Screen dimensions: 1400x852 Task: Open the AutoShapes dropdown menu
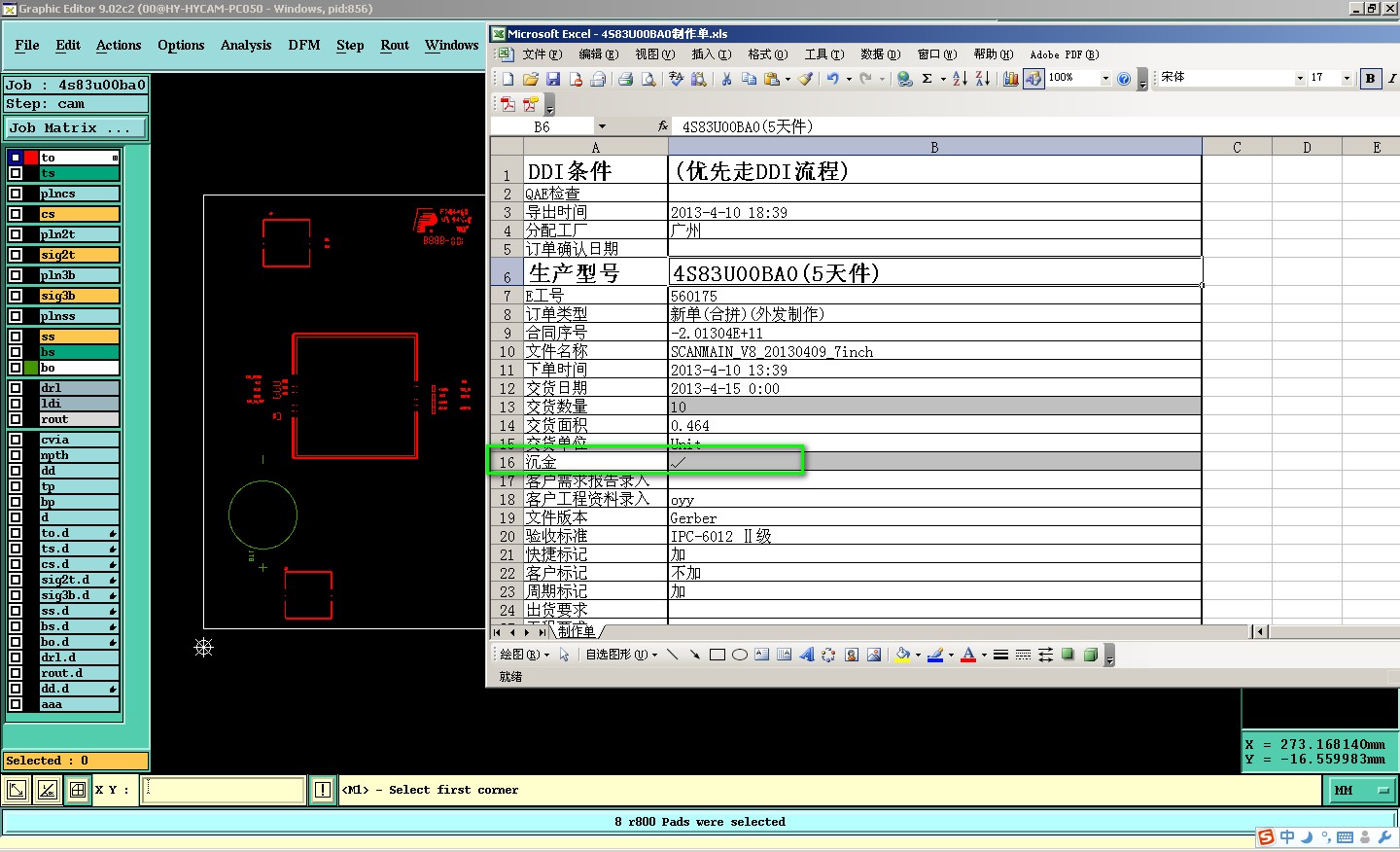coord(621,655)
